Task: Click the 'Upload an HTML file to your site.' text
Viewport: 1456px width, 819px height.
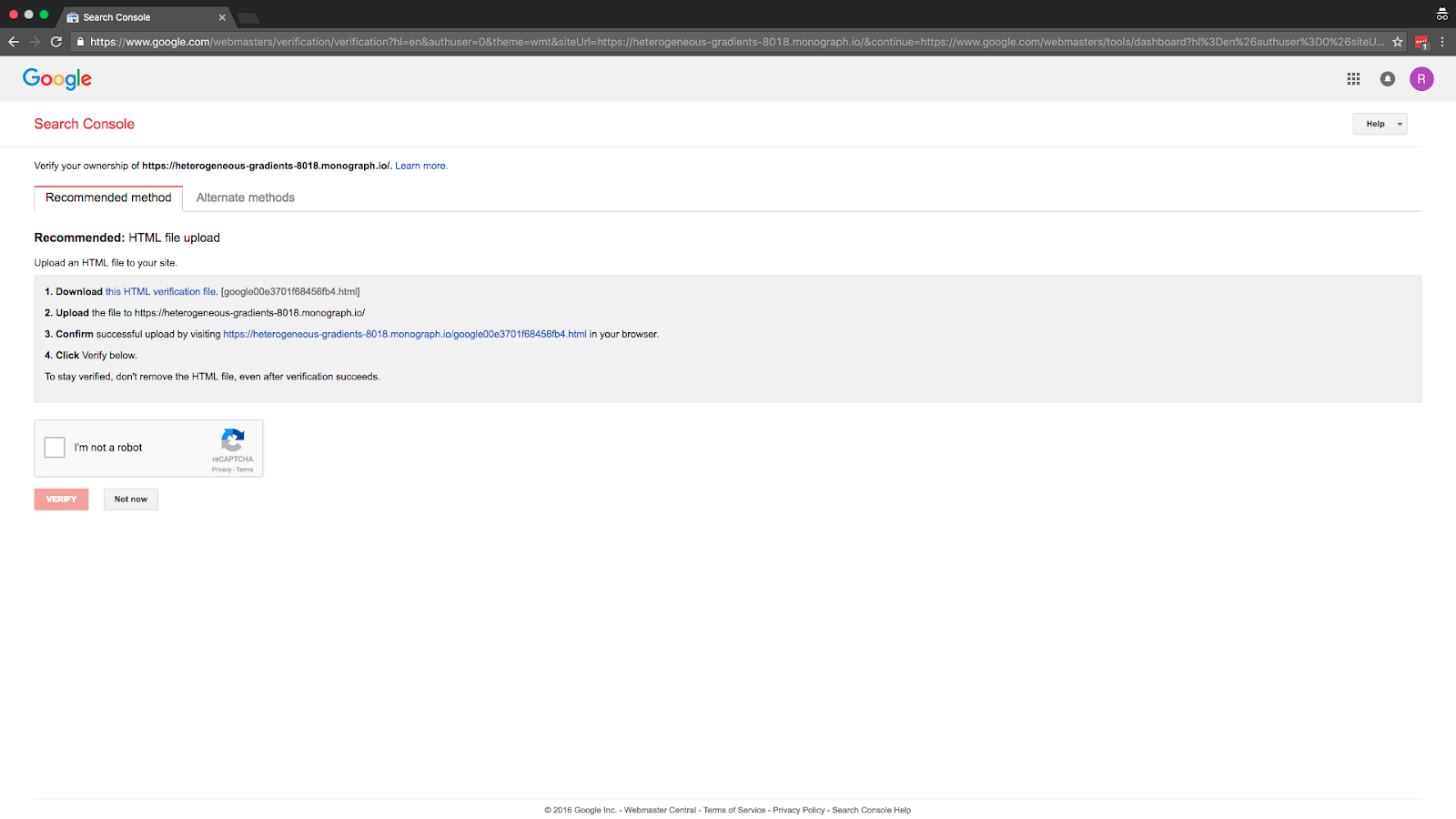Action: pyautogui.click(x=106, y=263)
